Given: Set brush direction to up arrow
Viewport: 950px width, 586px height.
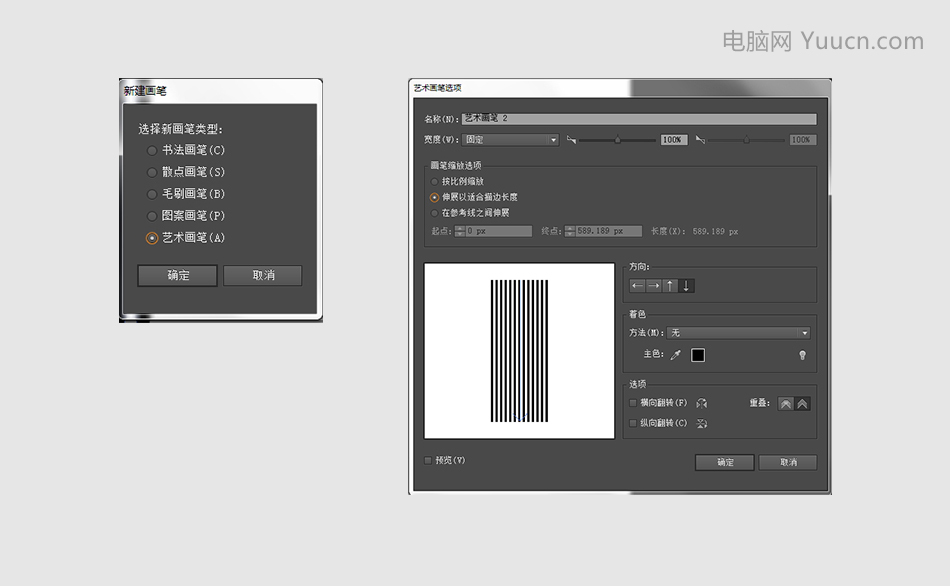Looking at the screenshot, I should [x=670, y=286].
